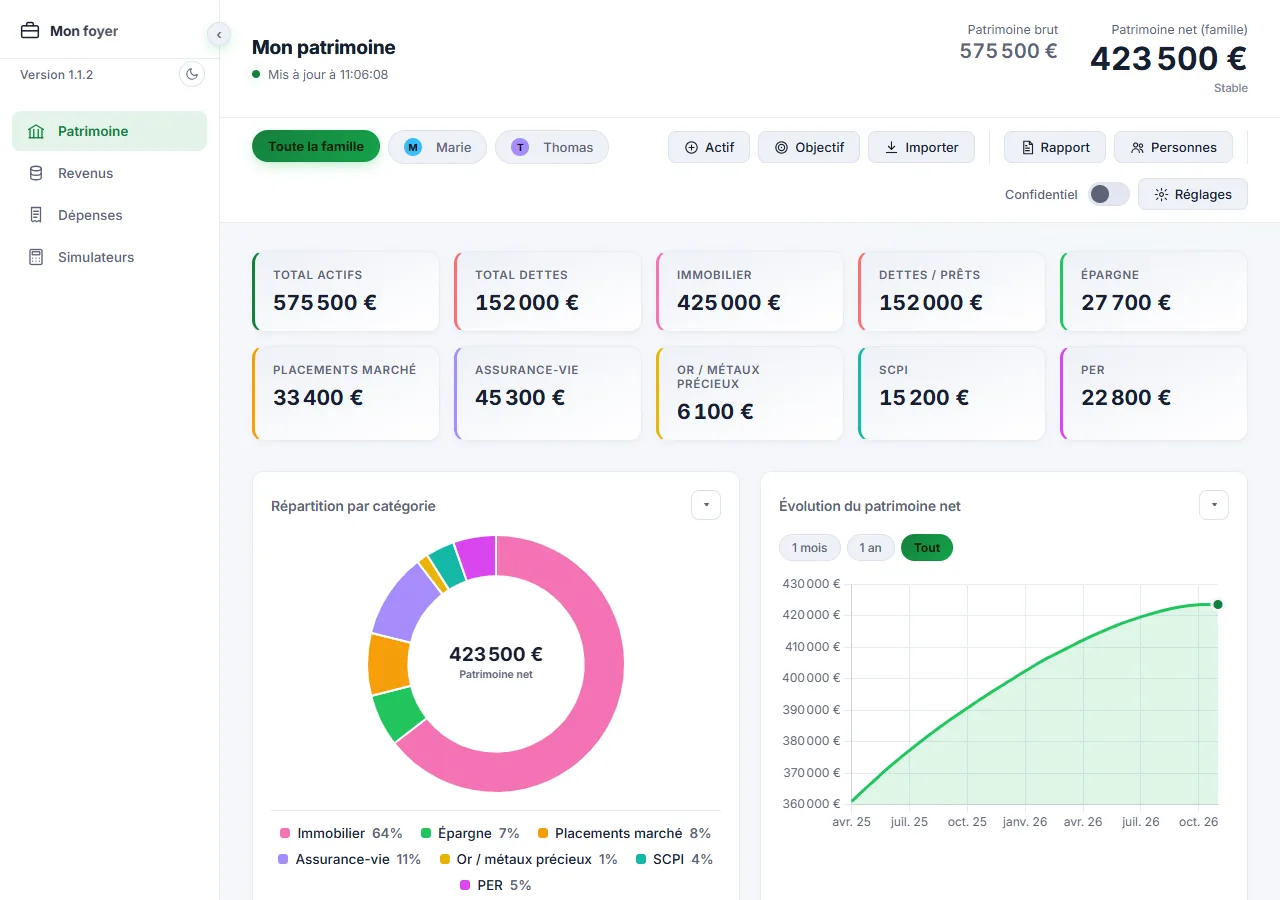This screenshot has width=1280, height=900.
Task: Click the Total dettes card
Action: pyautogui.click(x=547, y=291)
